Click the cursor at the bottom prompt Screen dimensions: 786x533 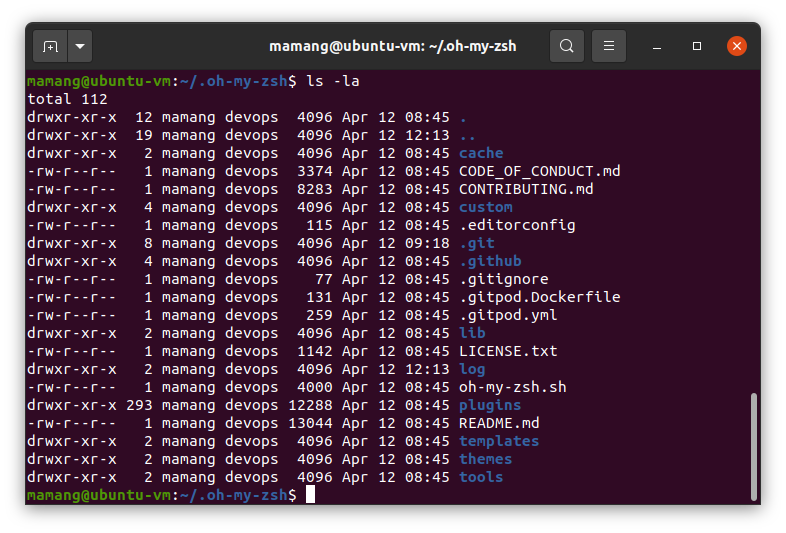[x=310, y=494]
